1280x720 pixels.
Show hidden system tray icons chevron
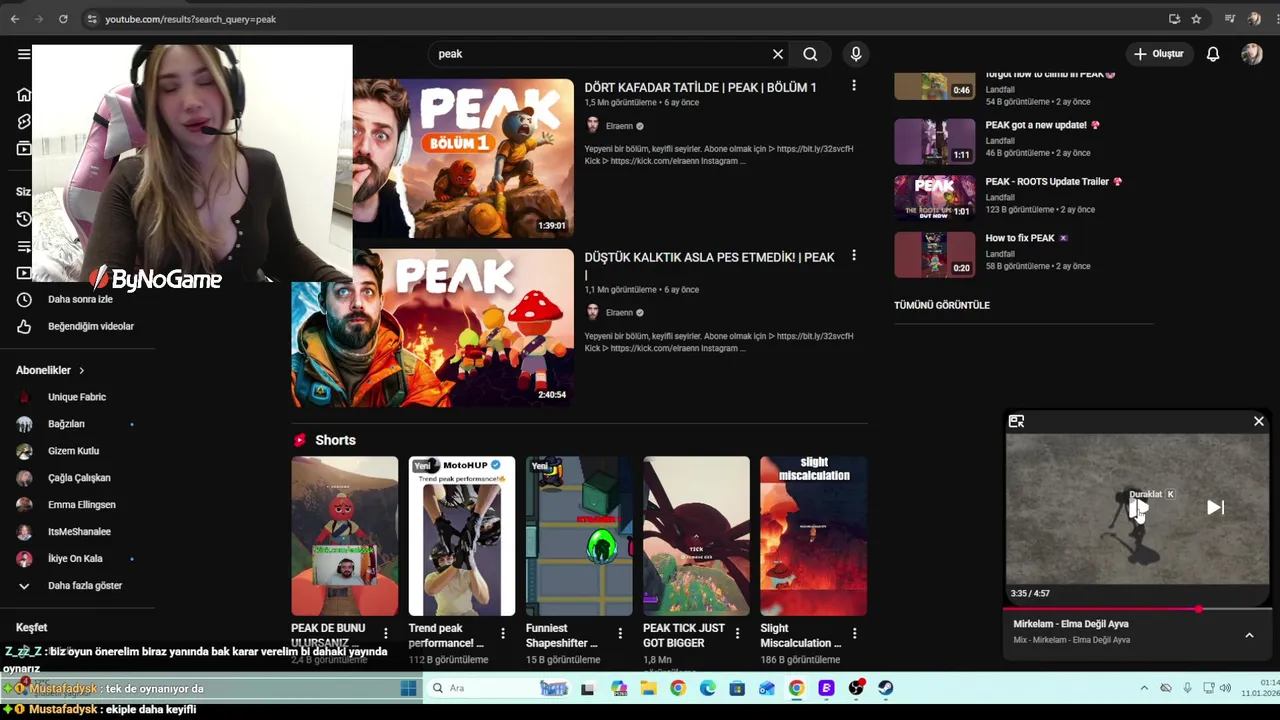pos(1144,688)
